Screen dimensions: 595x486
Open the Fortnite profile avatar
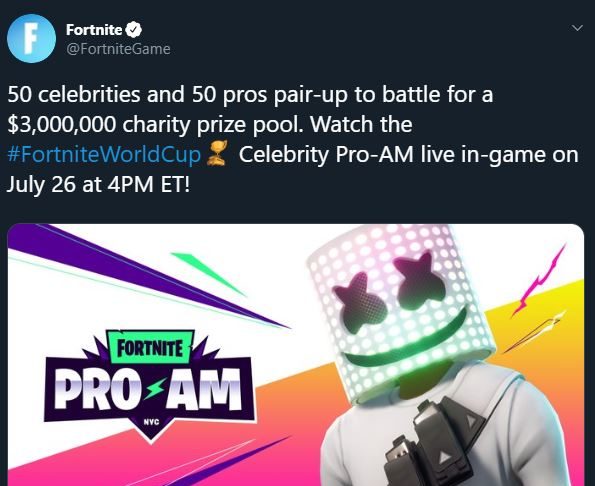31,38
